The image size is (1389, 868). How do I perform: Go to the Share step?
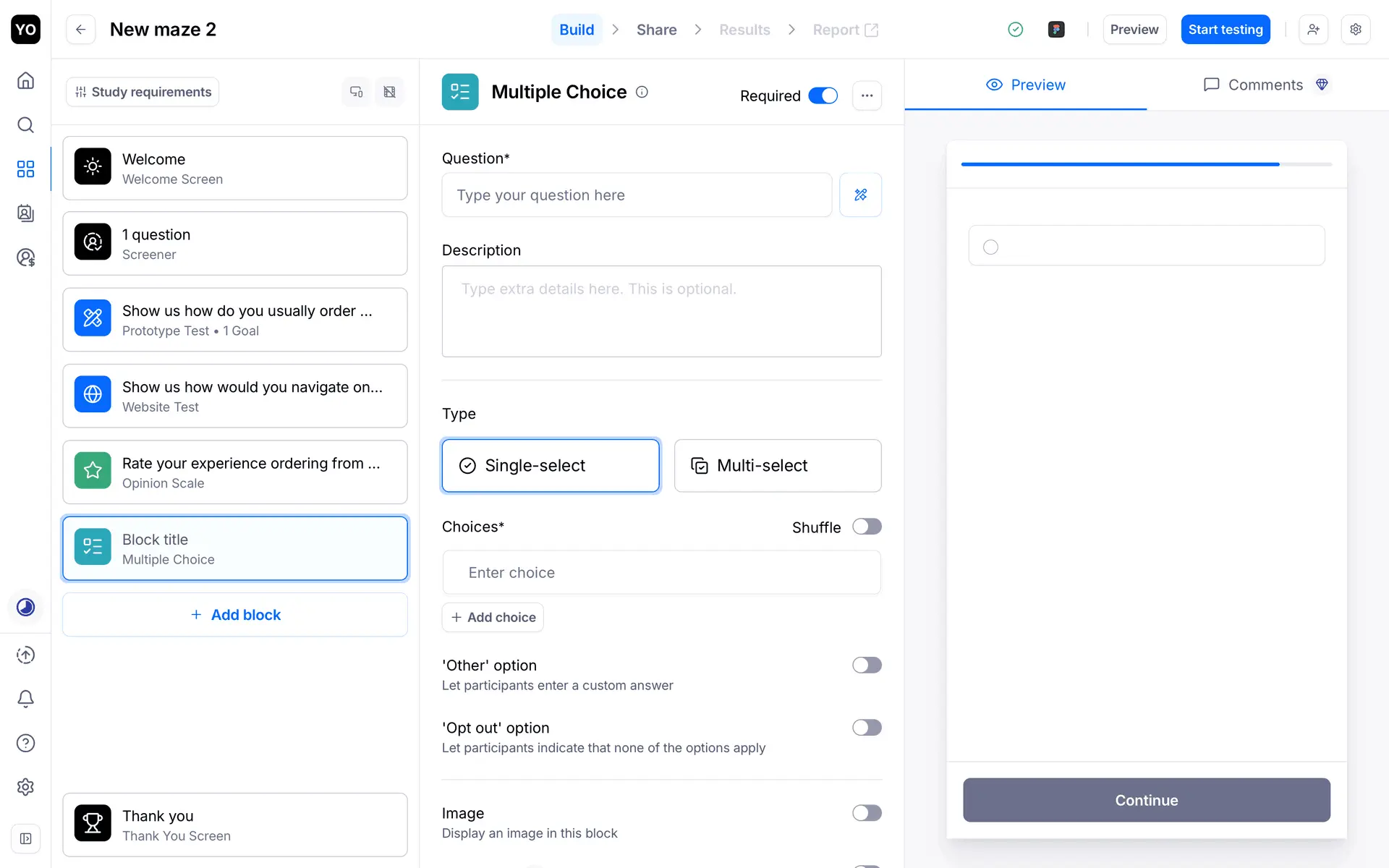(x=656, y=30)
